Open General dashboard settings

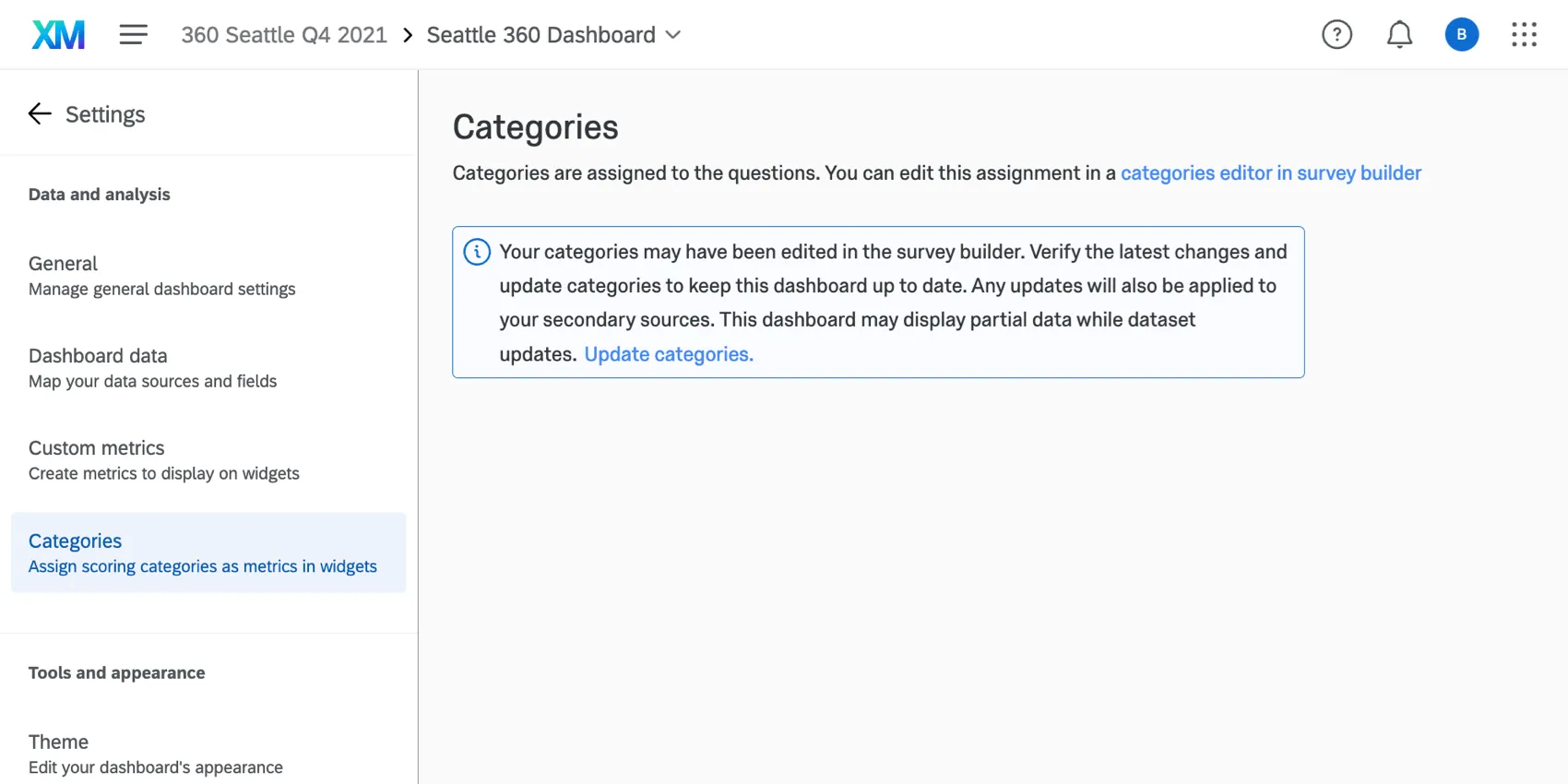click(x=161, y=276)
